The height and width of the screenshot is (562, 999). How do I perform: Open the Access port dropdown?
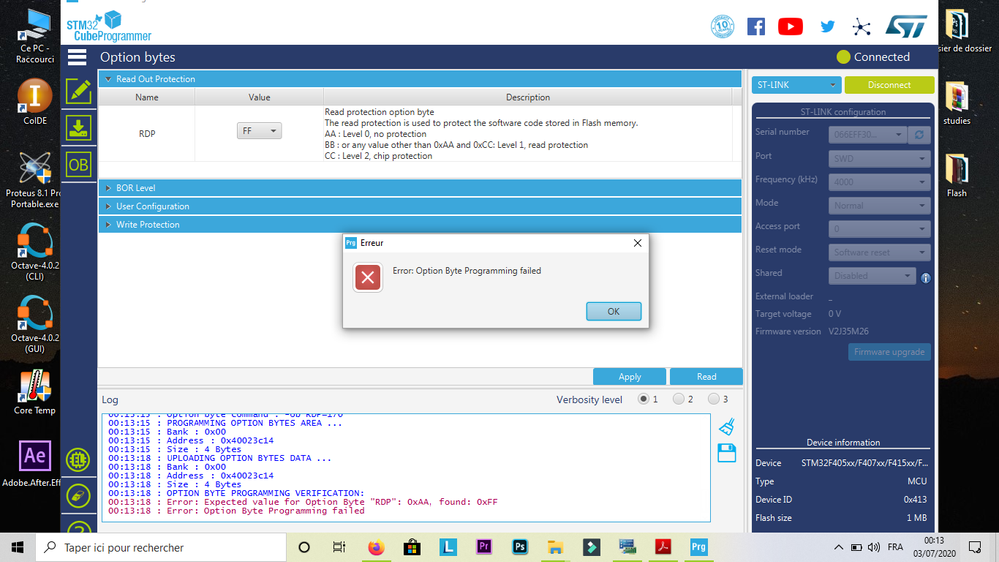[879, 229]
